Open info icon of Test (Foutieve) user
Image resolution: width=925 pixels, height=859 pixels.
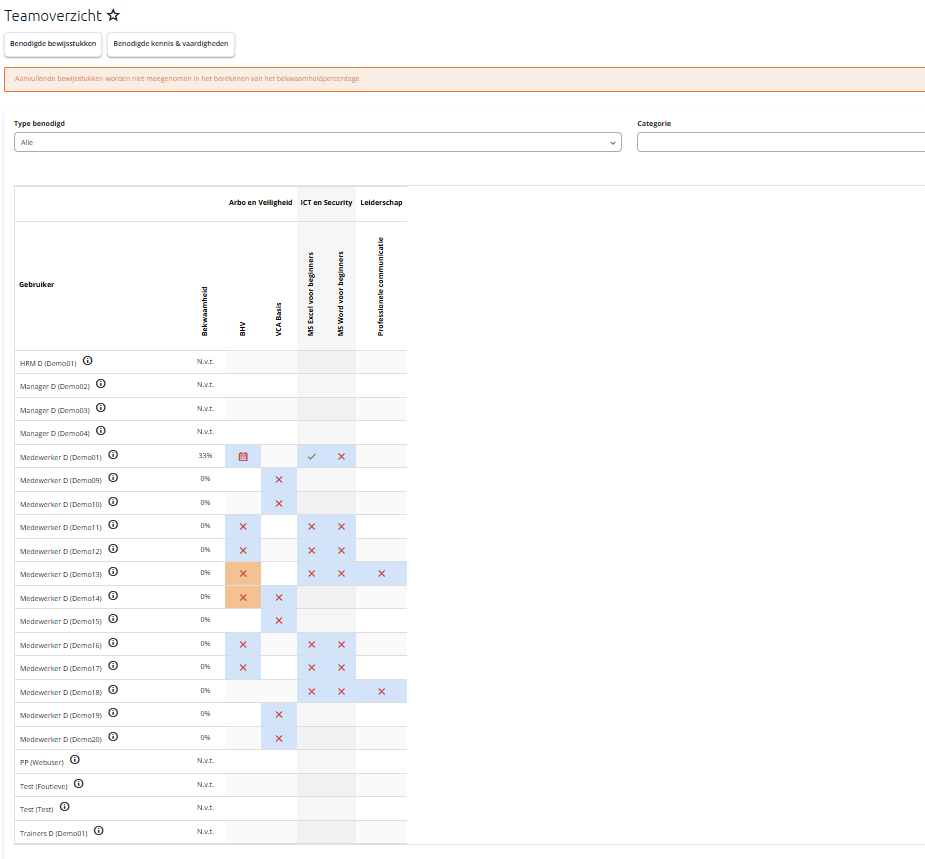point(78,784)
